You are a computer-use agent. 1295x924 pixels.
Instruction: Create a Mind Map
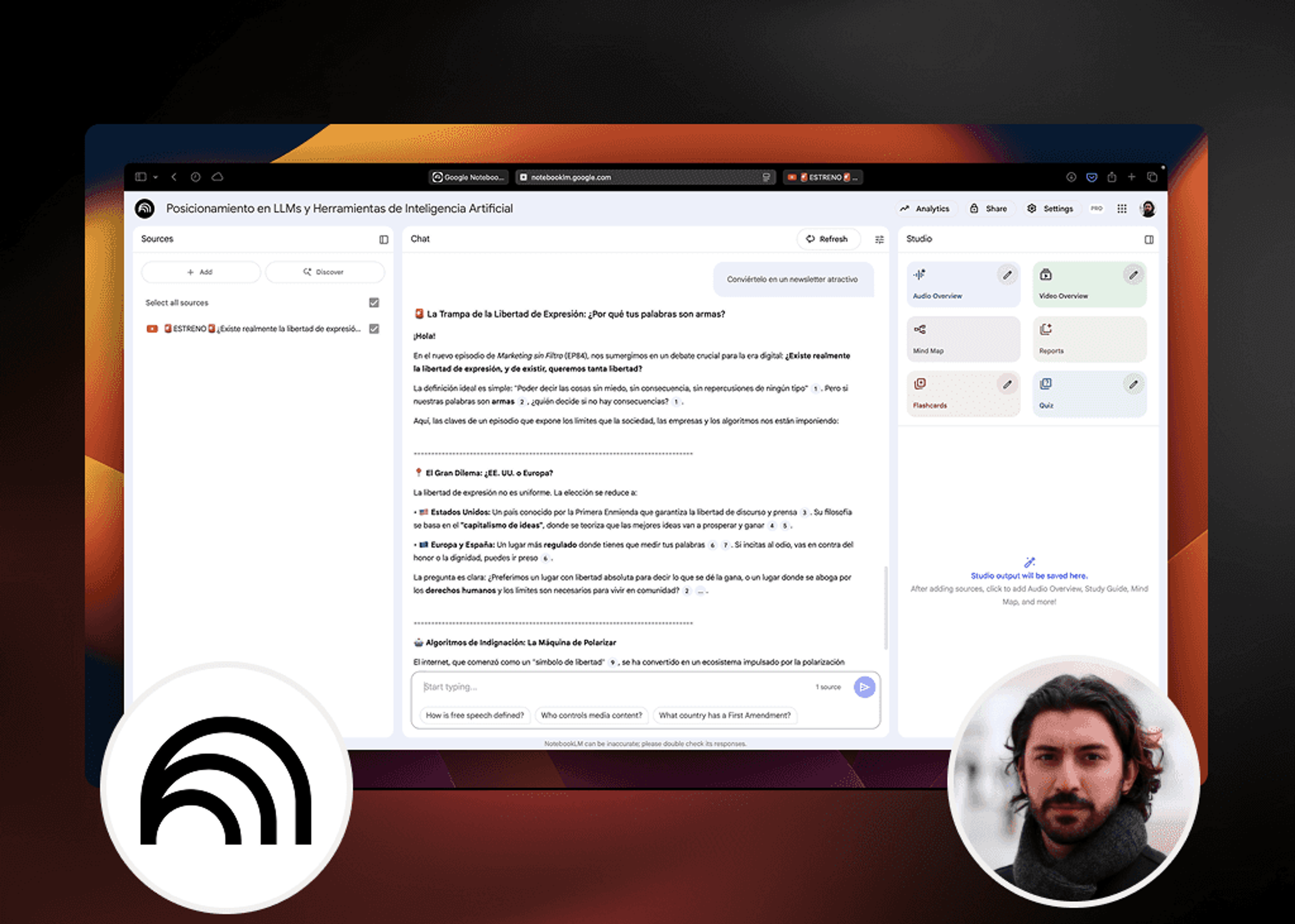[963, 339]
